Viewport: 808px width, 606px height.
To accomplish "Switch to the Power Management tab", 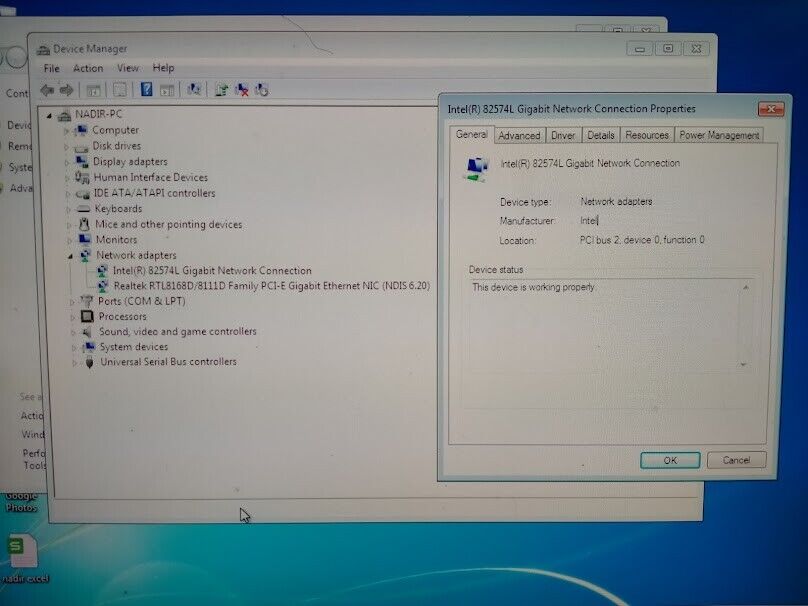I will tap(719, 136).
